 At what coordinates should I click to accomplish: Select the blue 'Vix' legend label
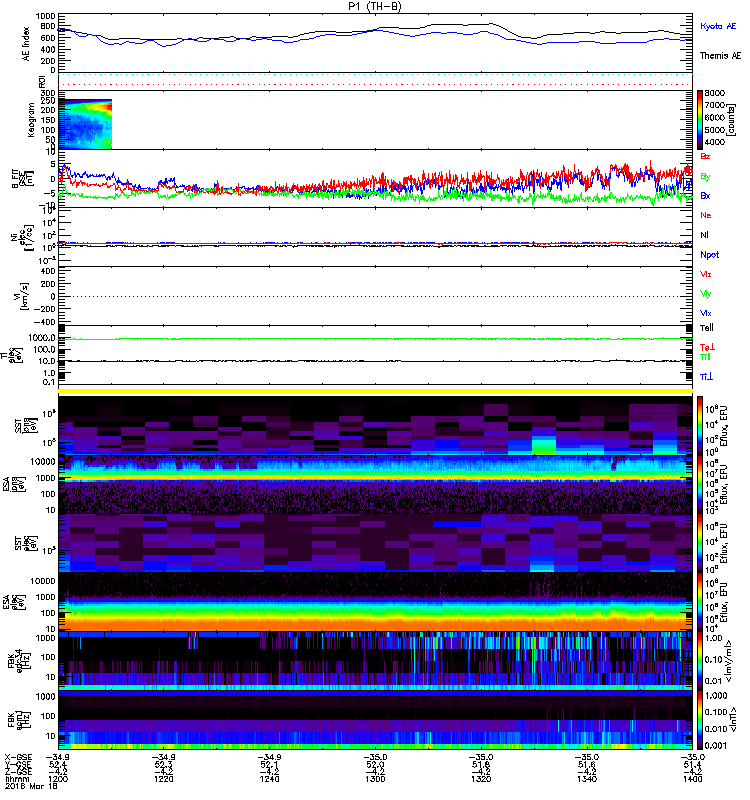[x=706, y=313]
